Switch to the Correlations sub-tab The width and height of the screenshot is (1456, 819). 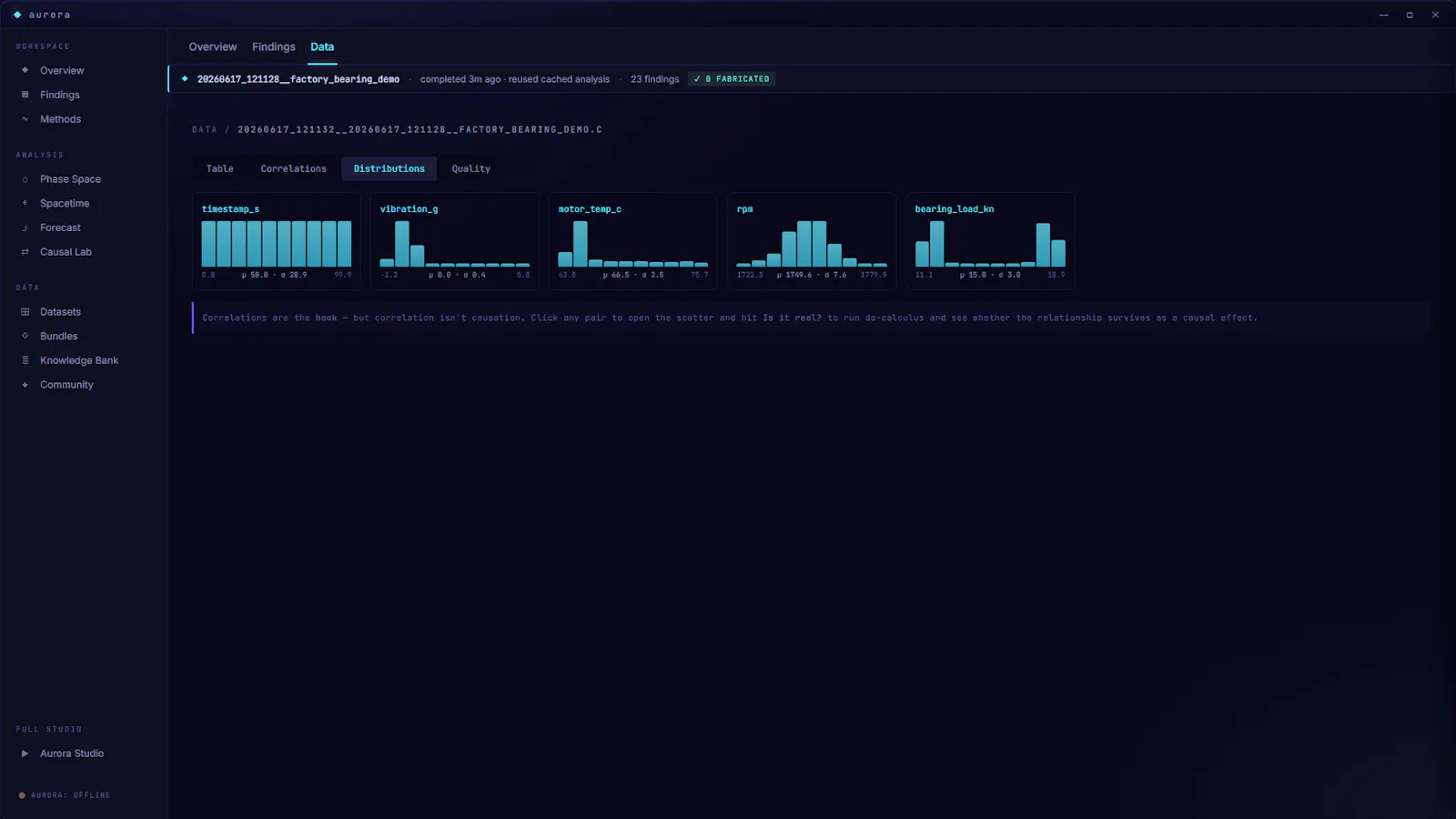coord(293,168)
